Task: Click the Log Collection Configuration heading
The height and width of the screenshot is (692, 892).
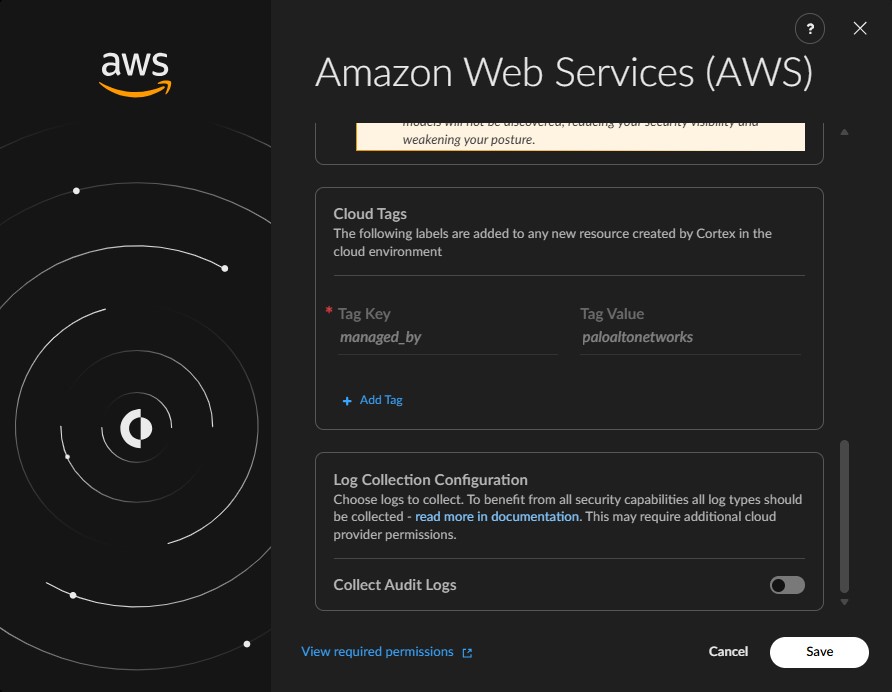Action: point(430,480)
